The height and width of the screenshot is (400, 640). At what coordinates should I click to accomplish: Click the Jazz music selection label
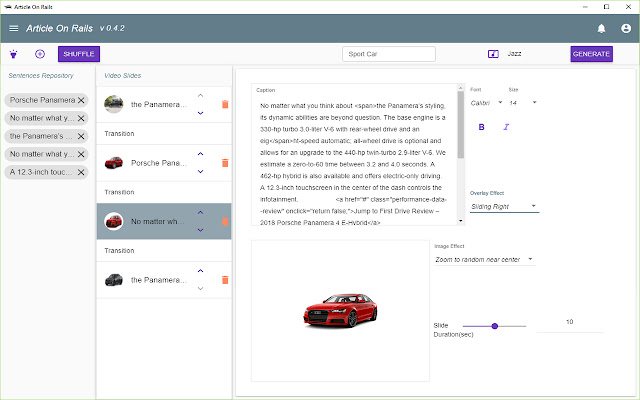click(514, 54)
